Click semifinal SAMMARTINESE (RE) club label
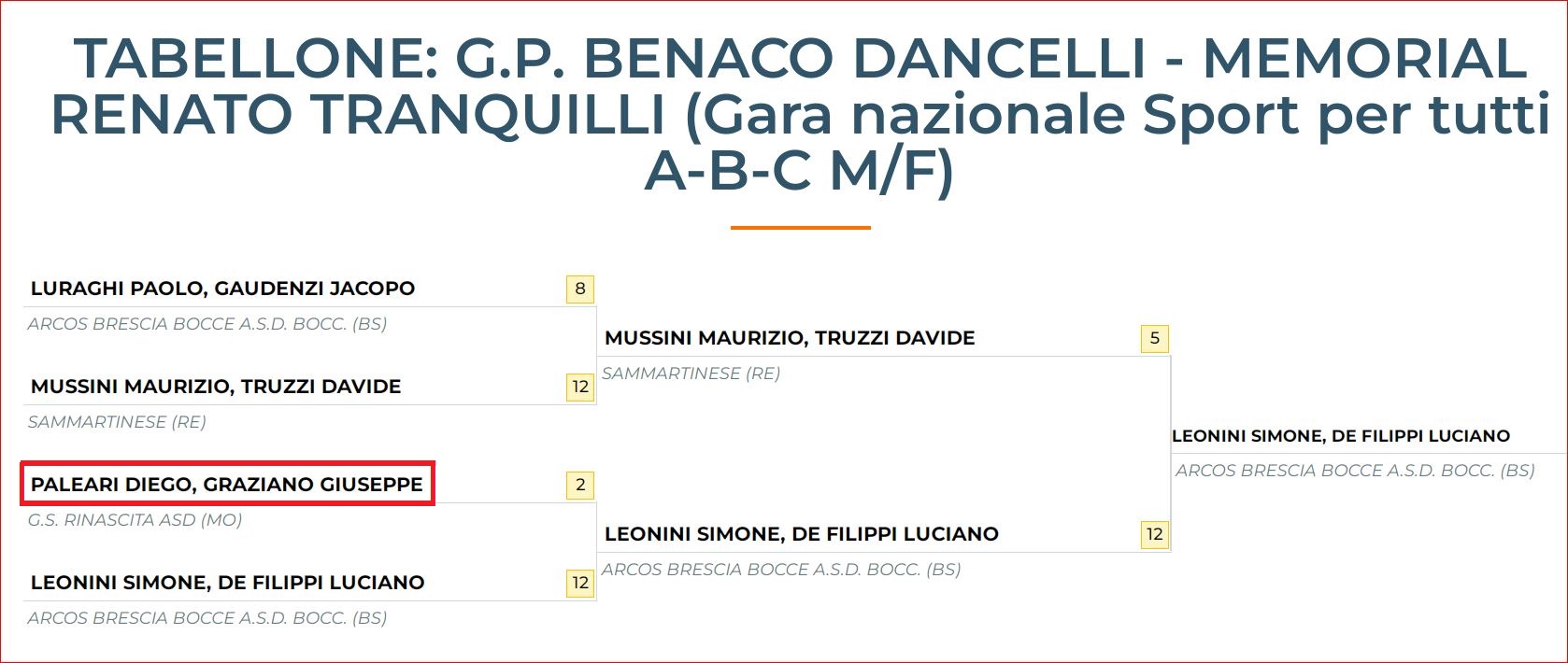1568x663 pixels. pyautogui.click(x=691, y=374)
